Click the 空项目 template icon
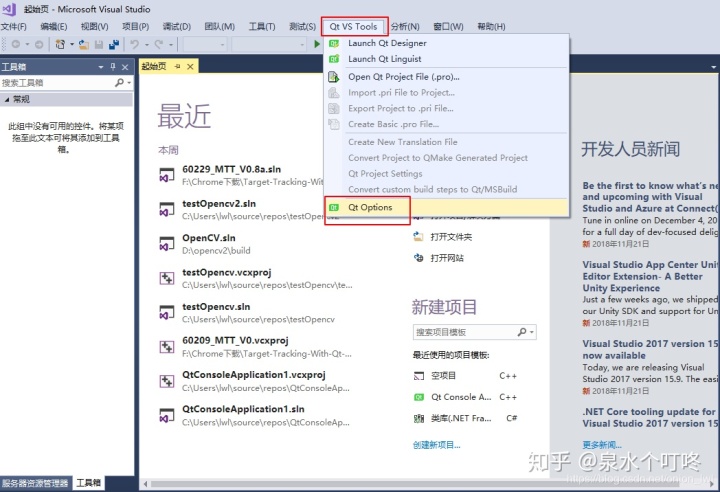This screenshot has width=720, height=492. [419, 376]
